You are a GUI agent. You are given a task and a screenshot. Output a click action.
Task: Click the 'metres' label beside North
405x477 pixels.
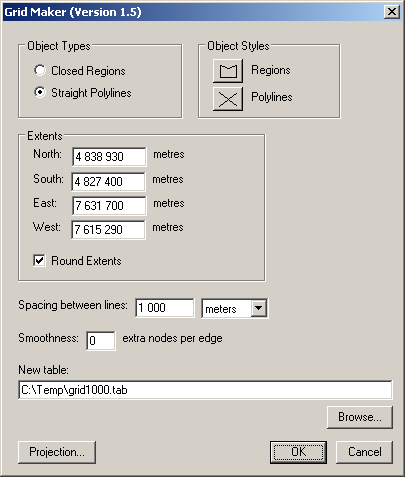(x=169, y=154)
